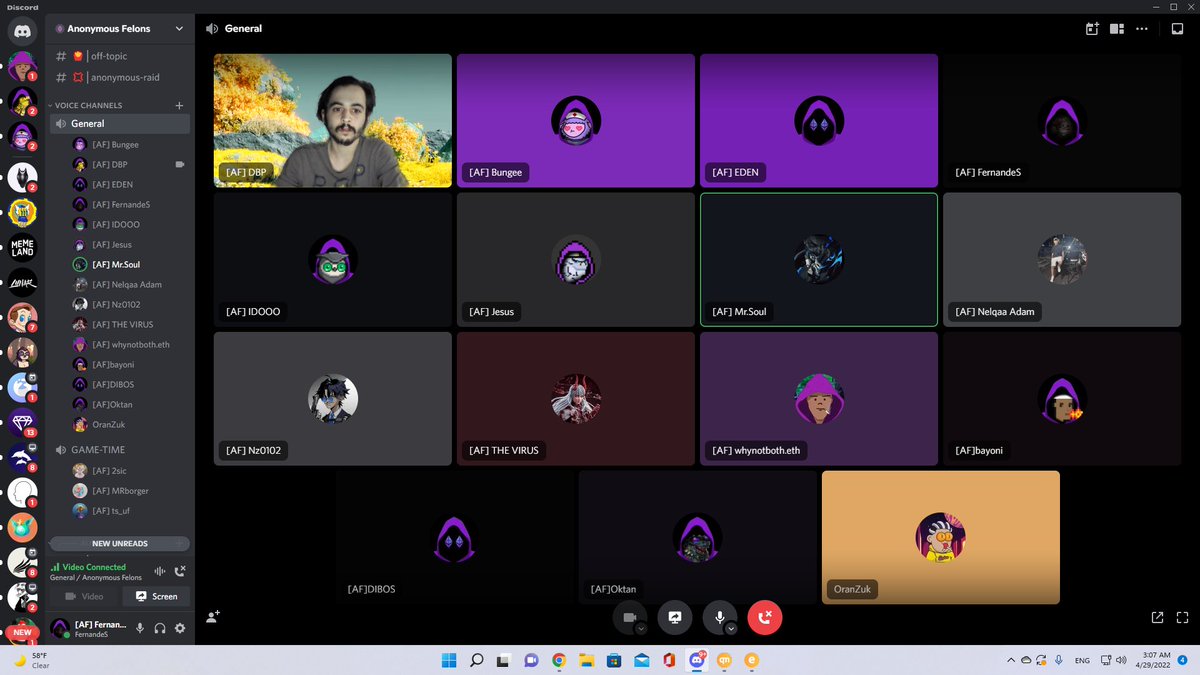The width and height of the screenshot is (1200, 675).
Task: Focus the OranZuk participant tile
Action: click(x=940, y=537)
